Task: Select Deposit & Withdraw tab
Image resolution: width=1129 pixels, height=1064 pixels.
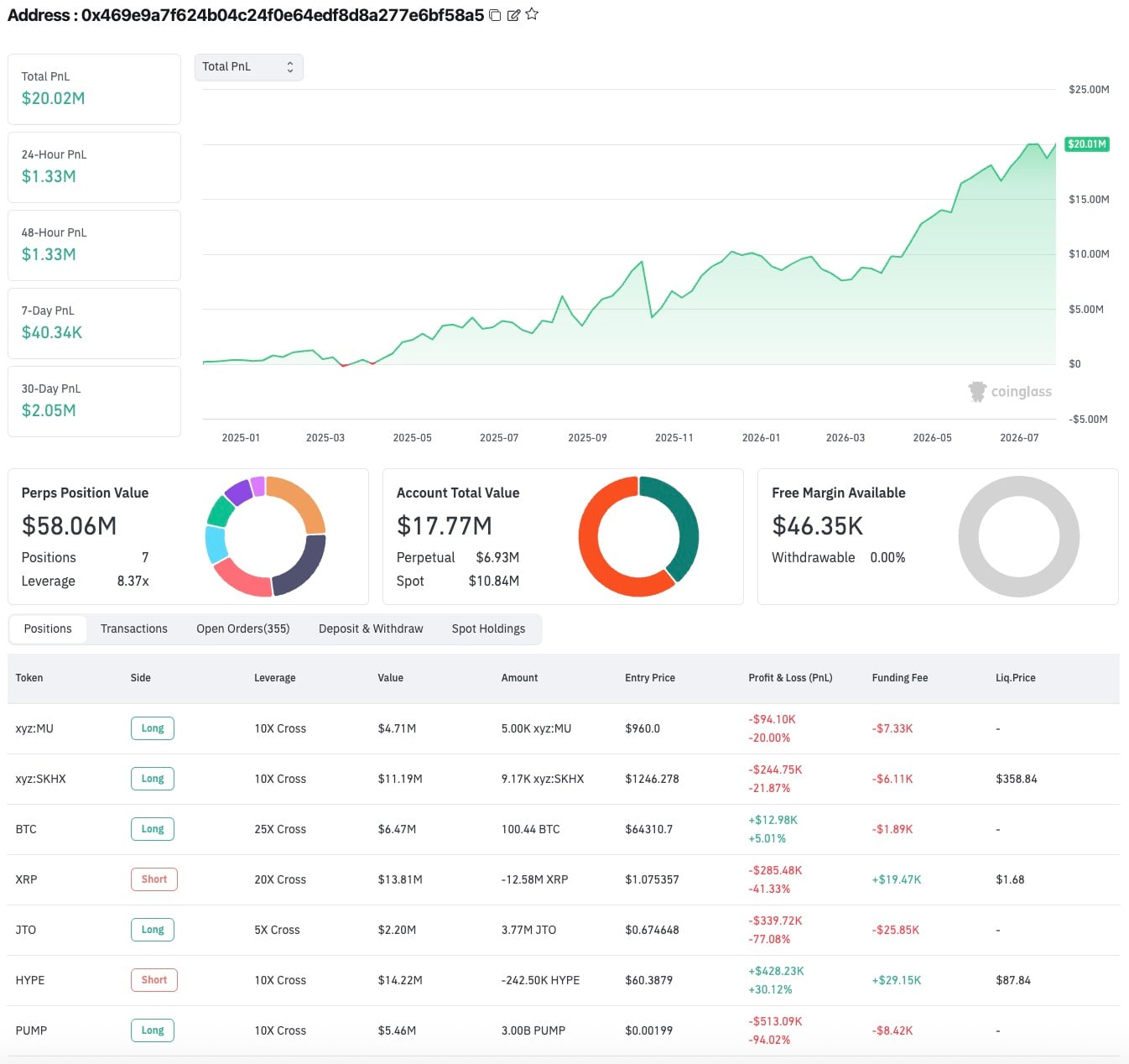Action: (x=371, y=628)
